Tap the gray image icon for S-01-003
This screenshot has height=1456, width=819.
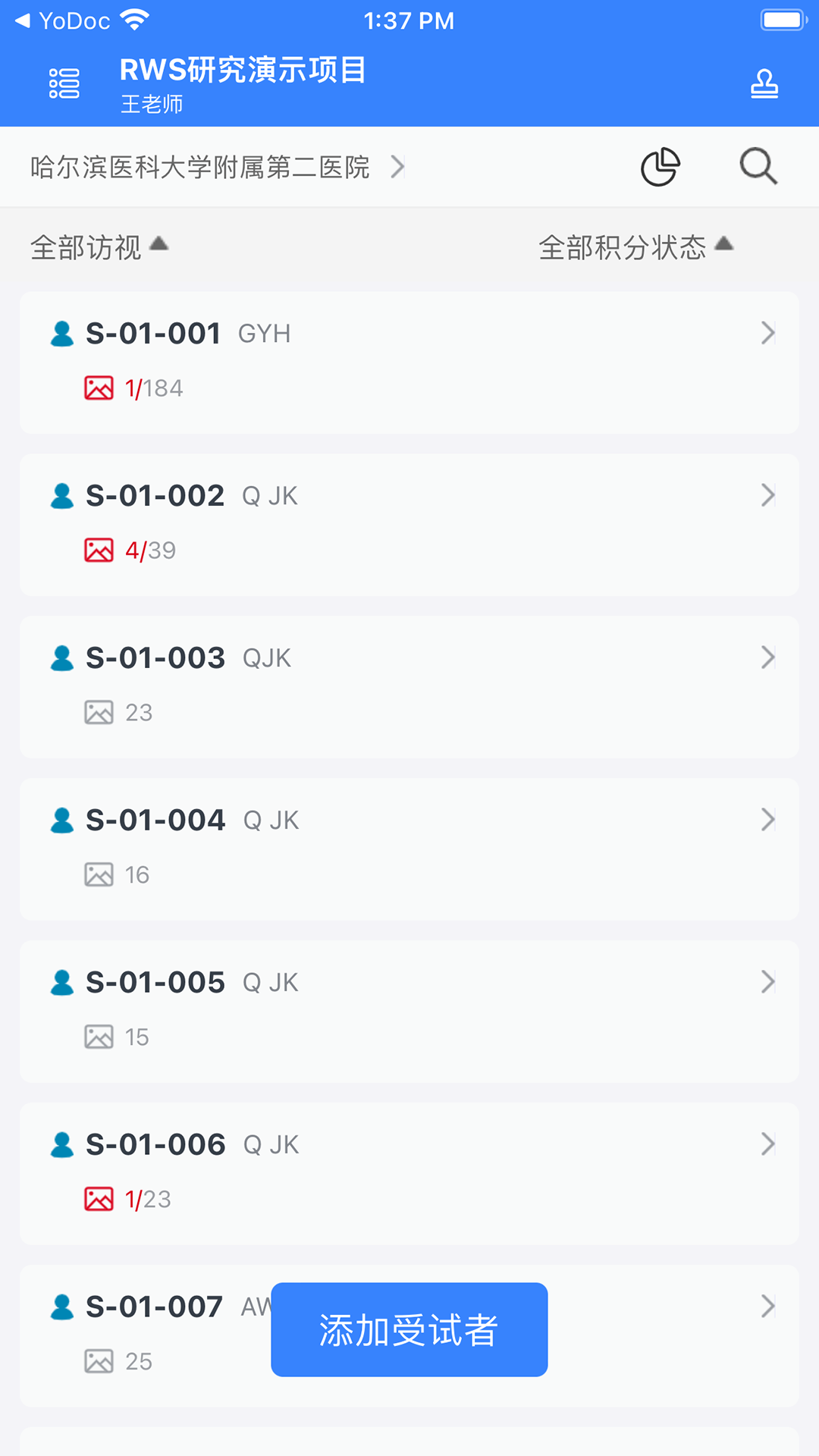(x=99, y=713)
